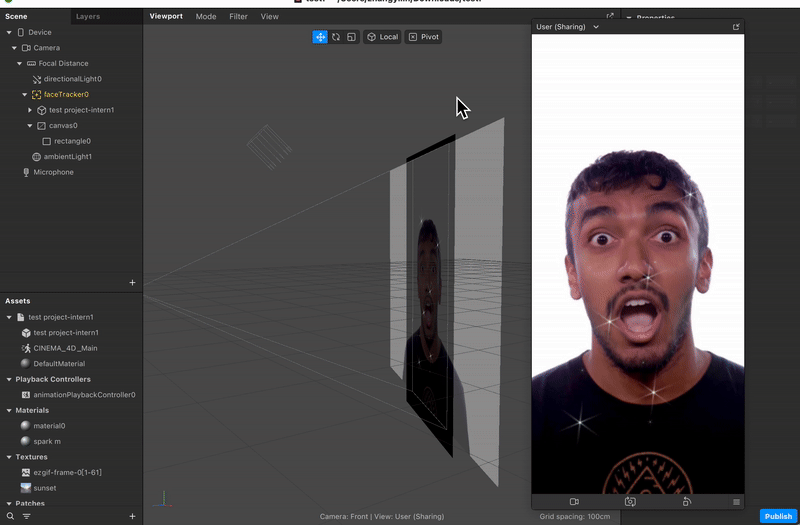Viewport: 800px width, 525px height.
Task: Collapse the canvas0 node
Action: (30, 126)
